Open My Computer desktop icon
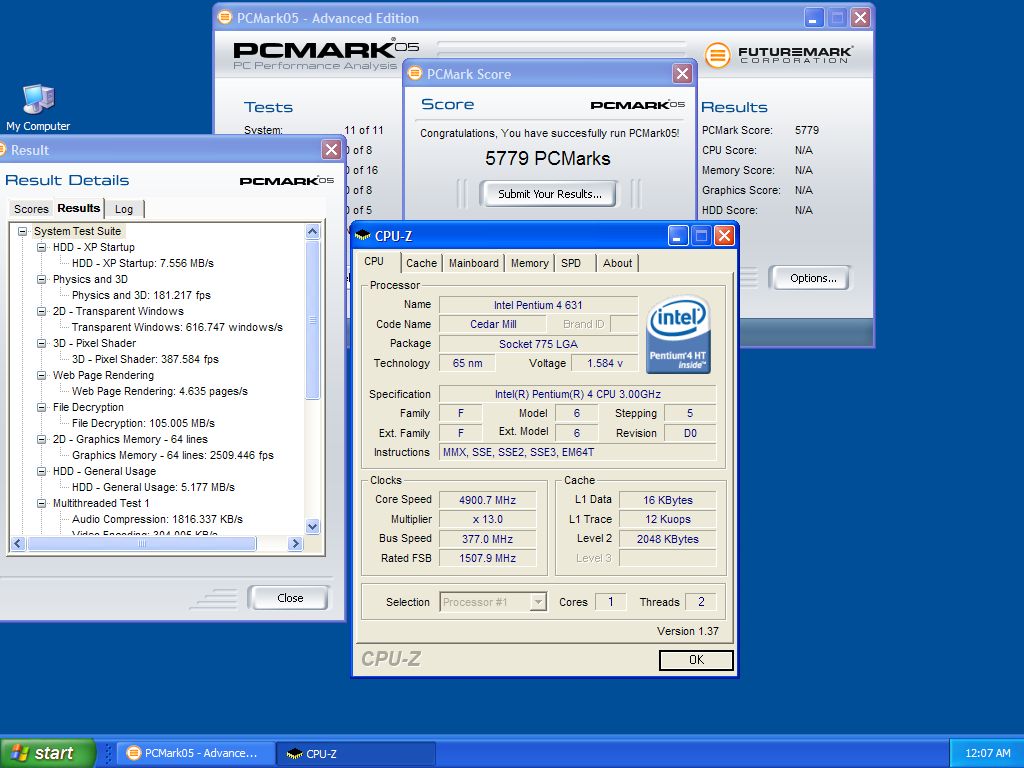The image size is (1024, 768). (x=38, y=108)
